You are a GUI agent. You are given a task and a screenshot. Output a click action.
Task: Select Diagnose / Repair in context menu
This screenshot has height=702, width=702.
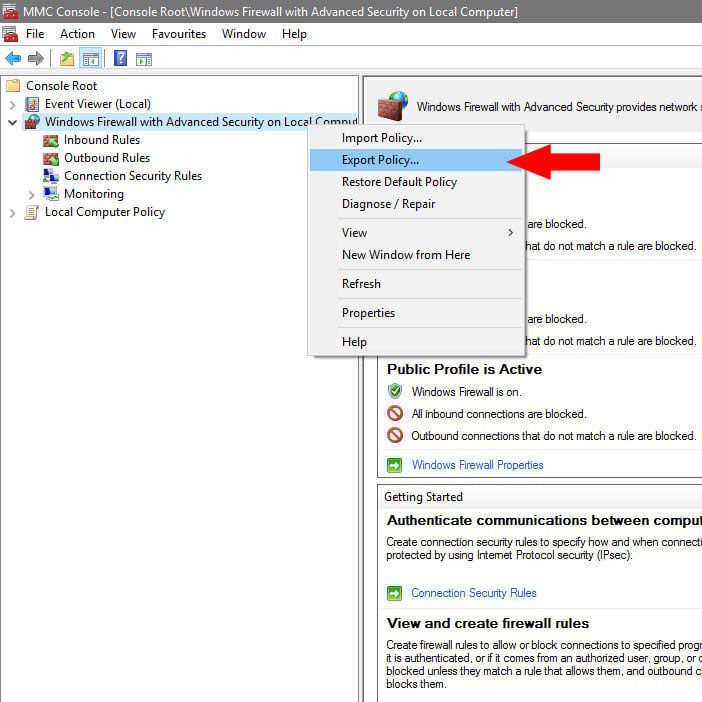(x=416, y=204)
